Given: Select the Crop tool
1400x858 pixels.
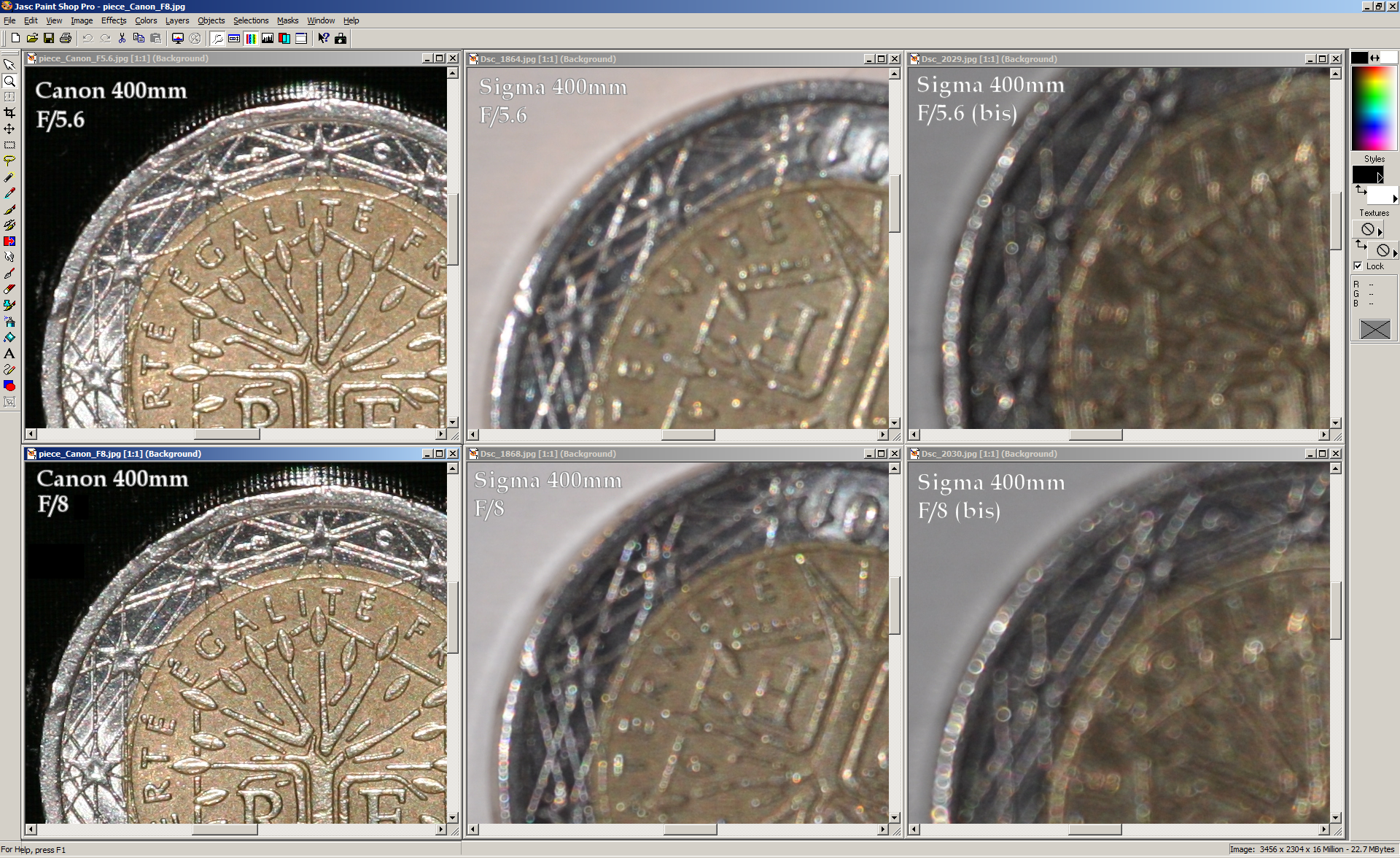Looking at the screenshot, I should pos(9,113).
